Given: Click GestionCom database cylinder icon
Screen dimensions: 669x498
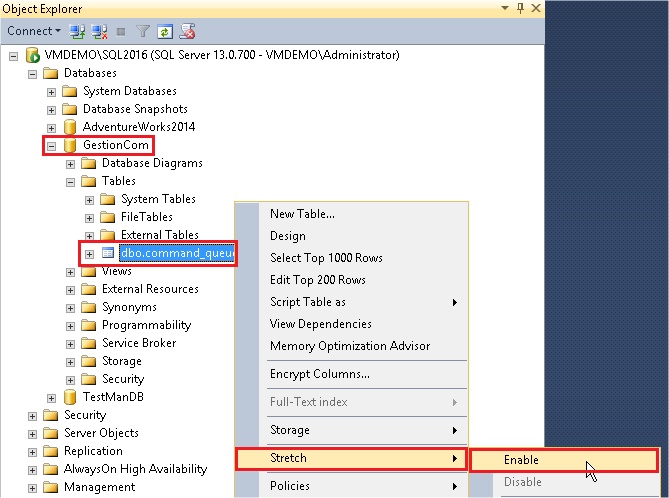Looking at the screenshot, I should tap(70, 145).
